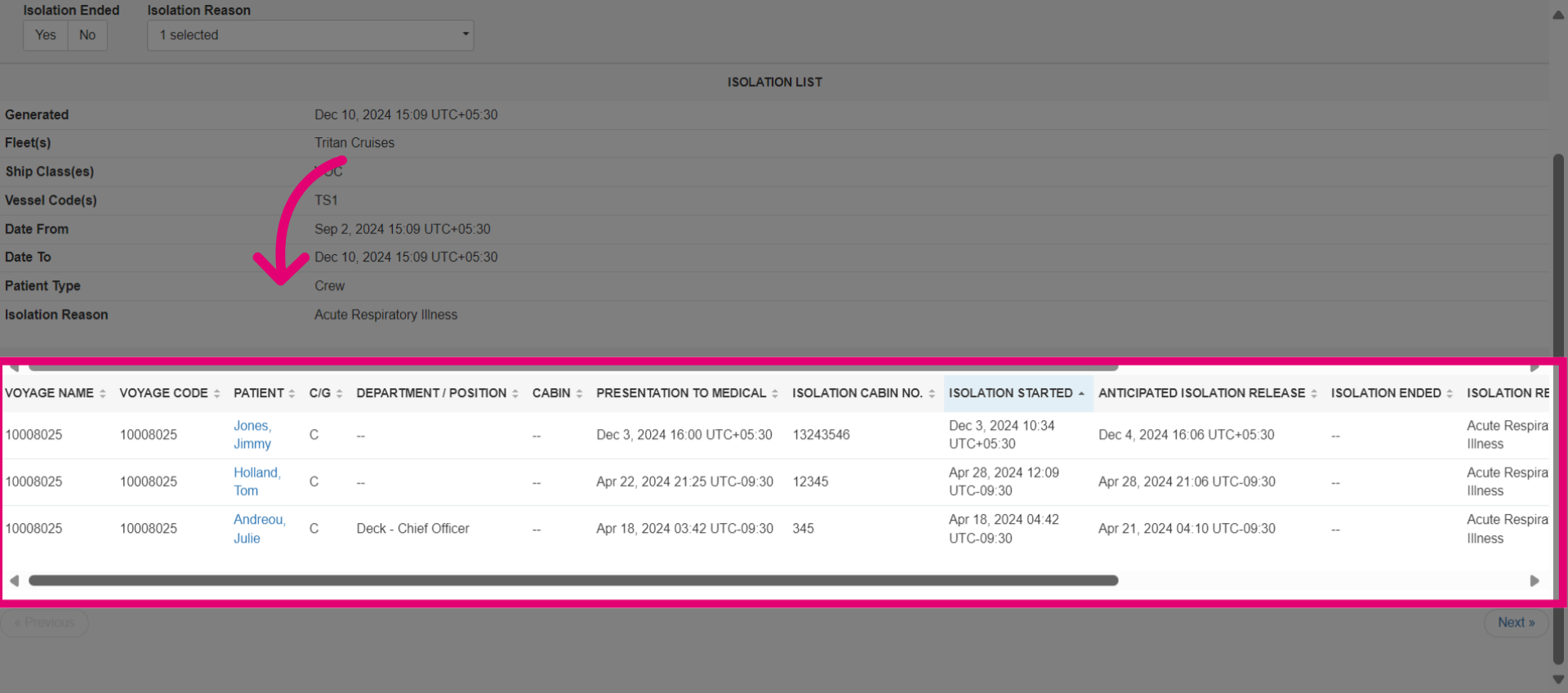Select Acute Respiratory Illness summary value

click(386, 315)
